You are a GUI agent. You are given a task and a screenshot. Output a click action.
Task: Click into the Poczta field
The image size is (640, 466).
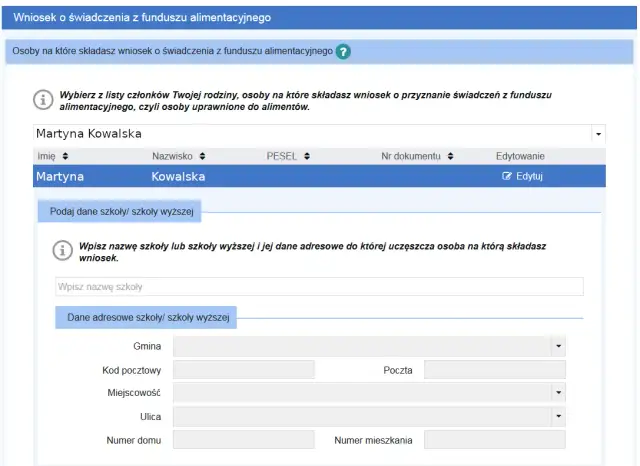pos(494,370)
